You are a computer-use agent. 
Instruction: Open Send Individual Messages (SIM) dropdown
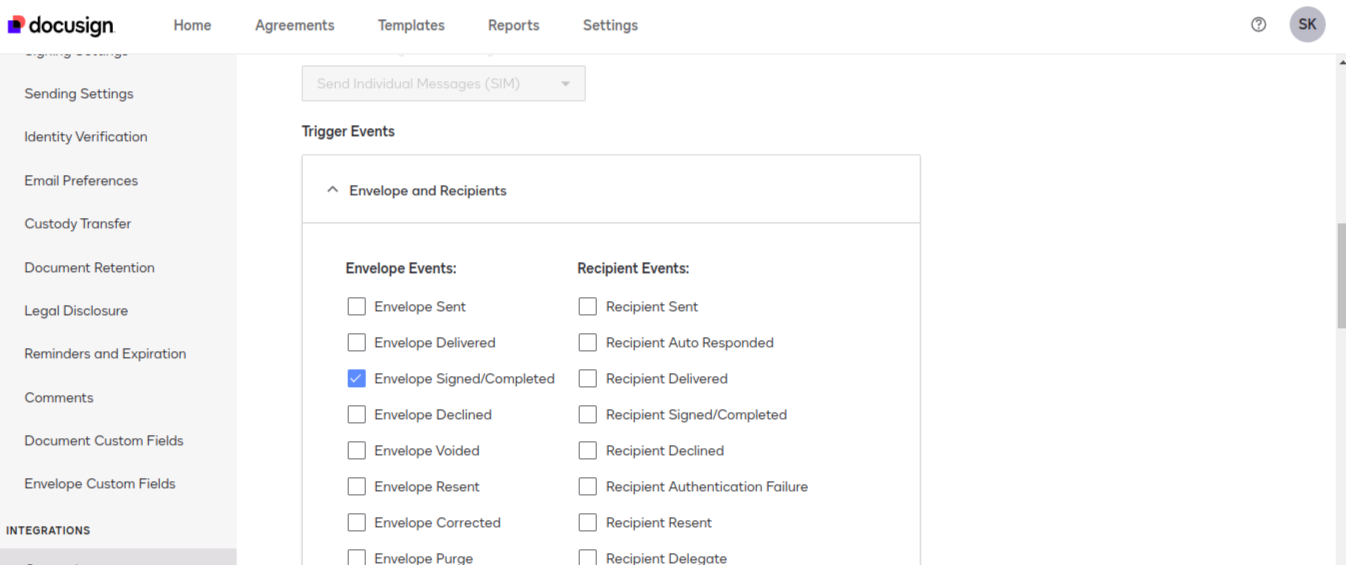click(443, 84)
